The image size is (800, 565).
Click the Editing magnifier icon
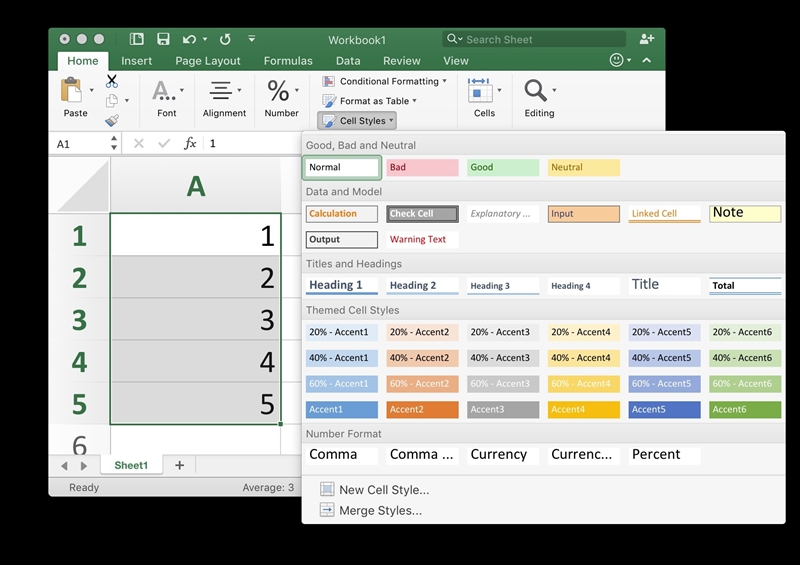[x=535, y=90]
